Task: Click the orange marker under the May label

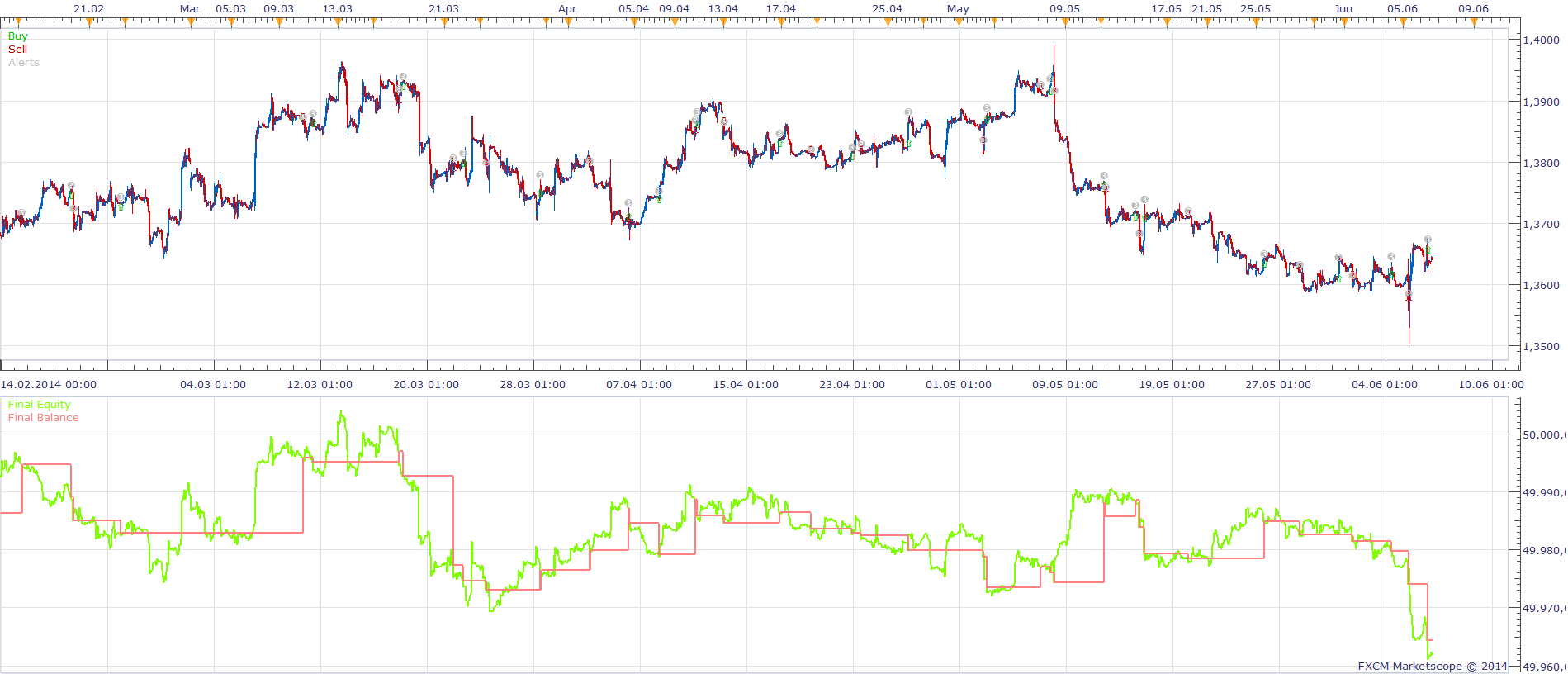Action: (958, 22)
